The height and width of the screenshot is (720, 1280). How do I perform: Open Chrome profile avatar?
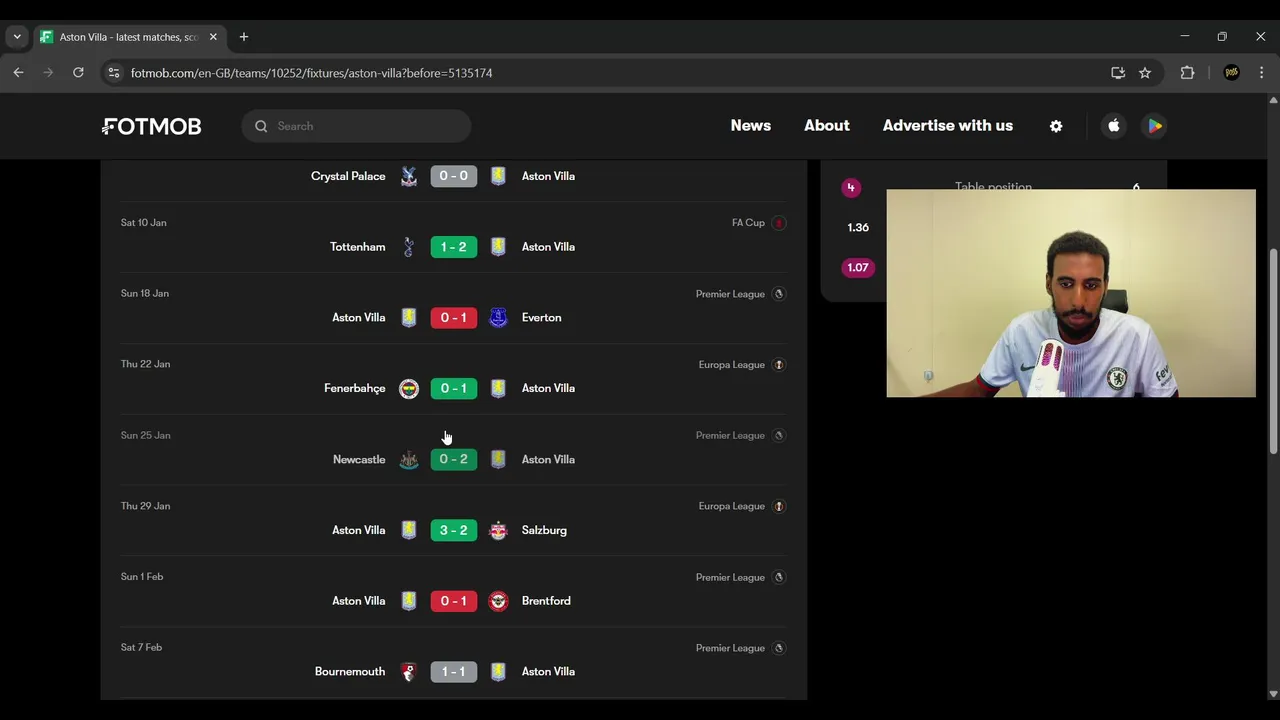pos(1232,73)
